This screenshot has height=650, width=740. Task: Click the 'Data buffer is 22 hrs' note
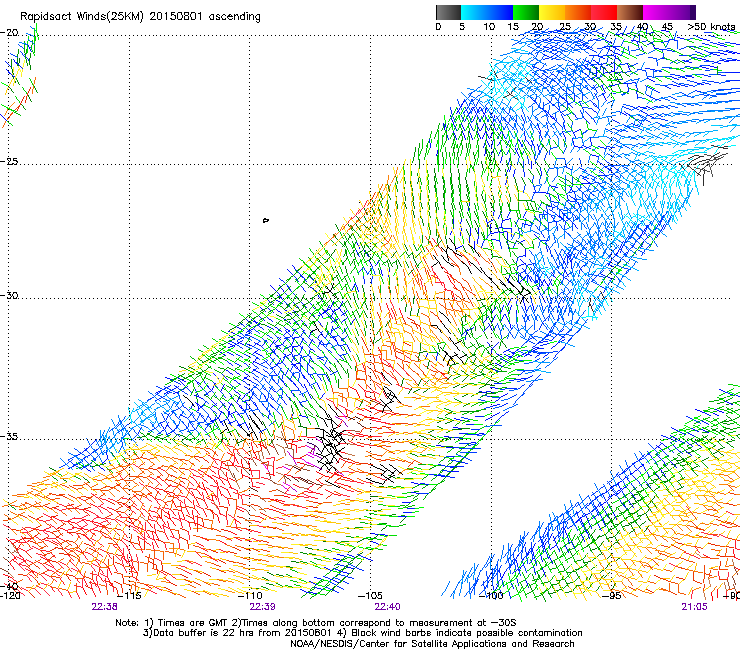coord(362,633)
